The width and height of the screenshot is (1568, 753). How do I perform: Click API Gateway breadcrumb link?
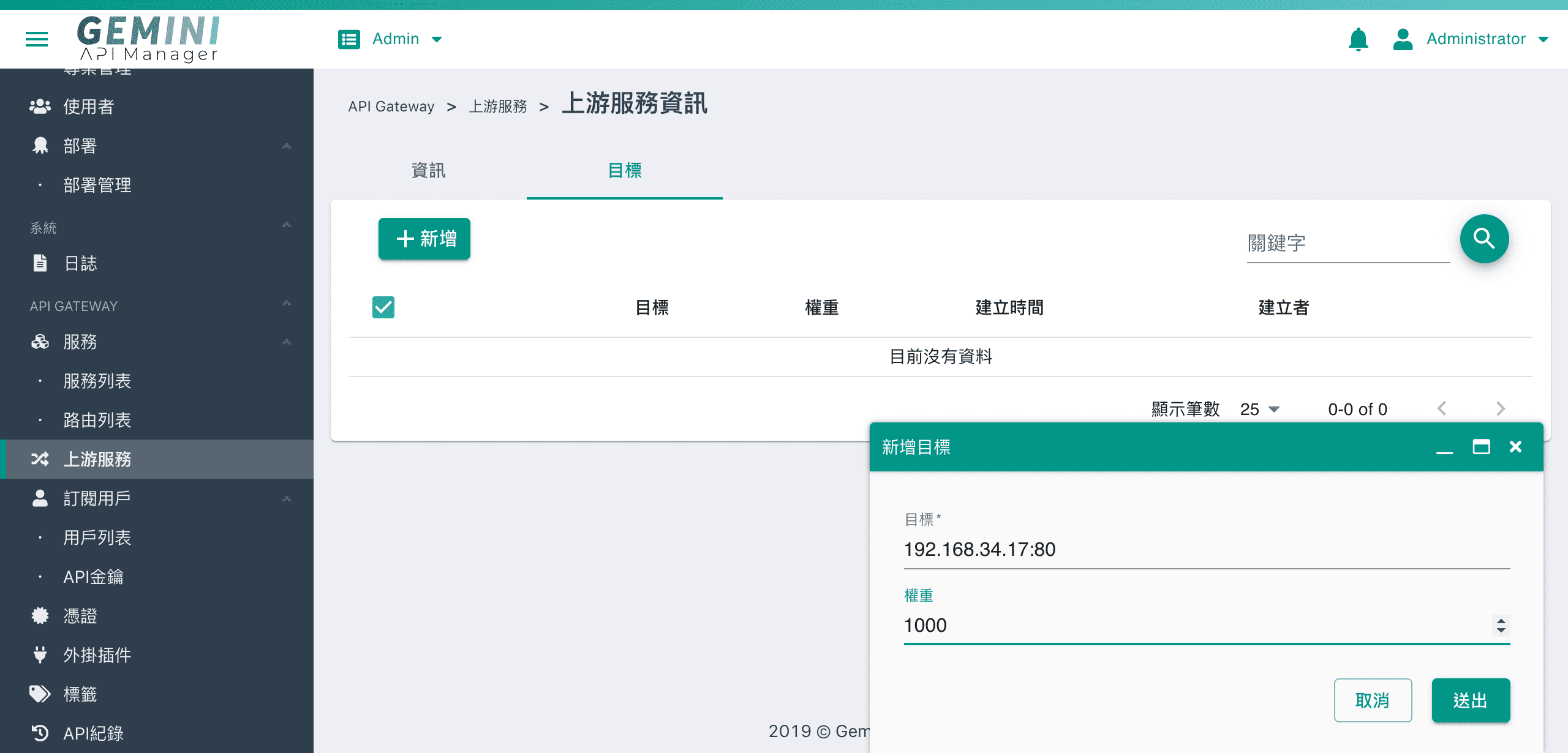point(391,107)
